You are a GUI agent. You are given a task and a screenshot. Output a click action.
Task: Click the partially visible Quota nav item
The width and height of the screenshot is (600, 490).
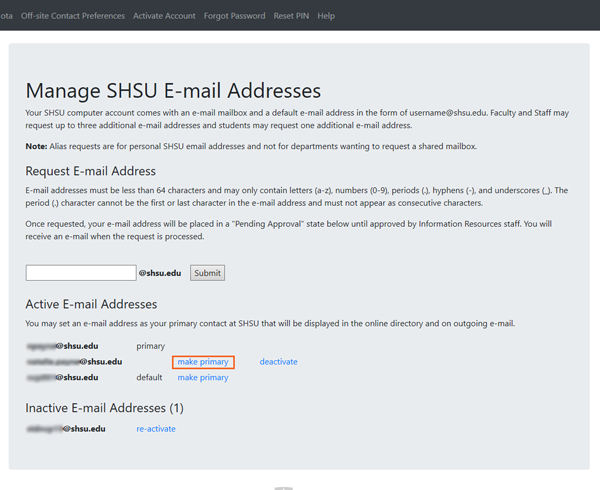(x=6, y=16)
